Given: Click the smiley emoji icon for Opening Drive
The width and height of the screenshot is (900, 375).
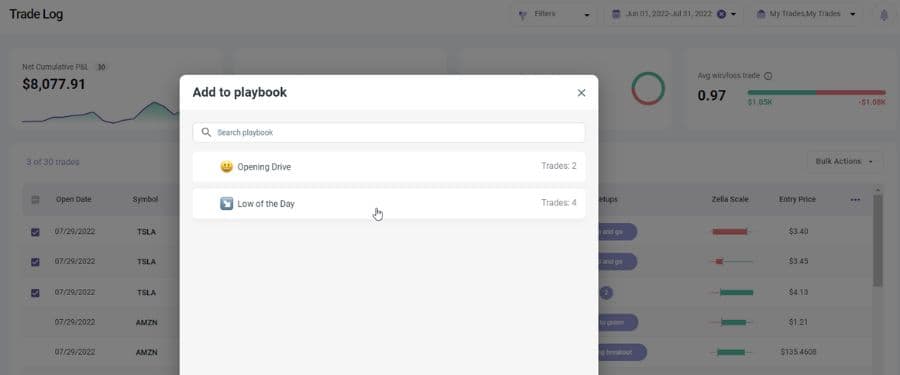Looking at the screenshot, I should 227,167.
